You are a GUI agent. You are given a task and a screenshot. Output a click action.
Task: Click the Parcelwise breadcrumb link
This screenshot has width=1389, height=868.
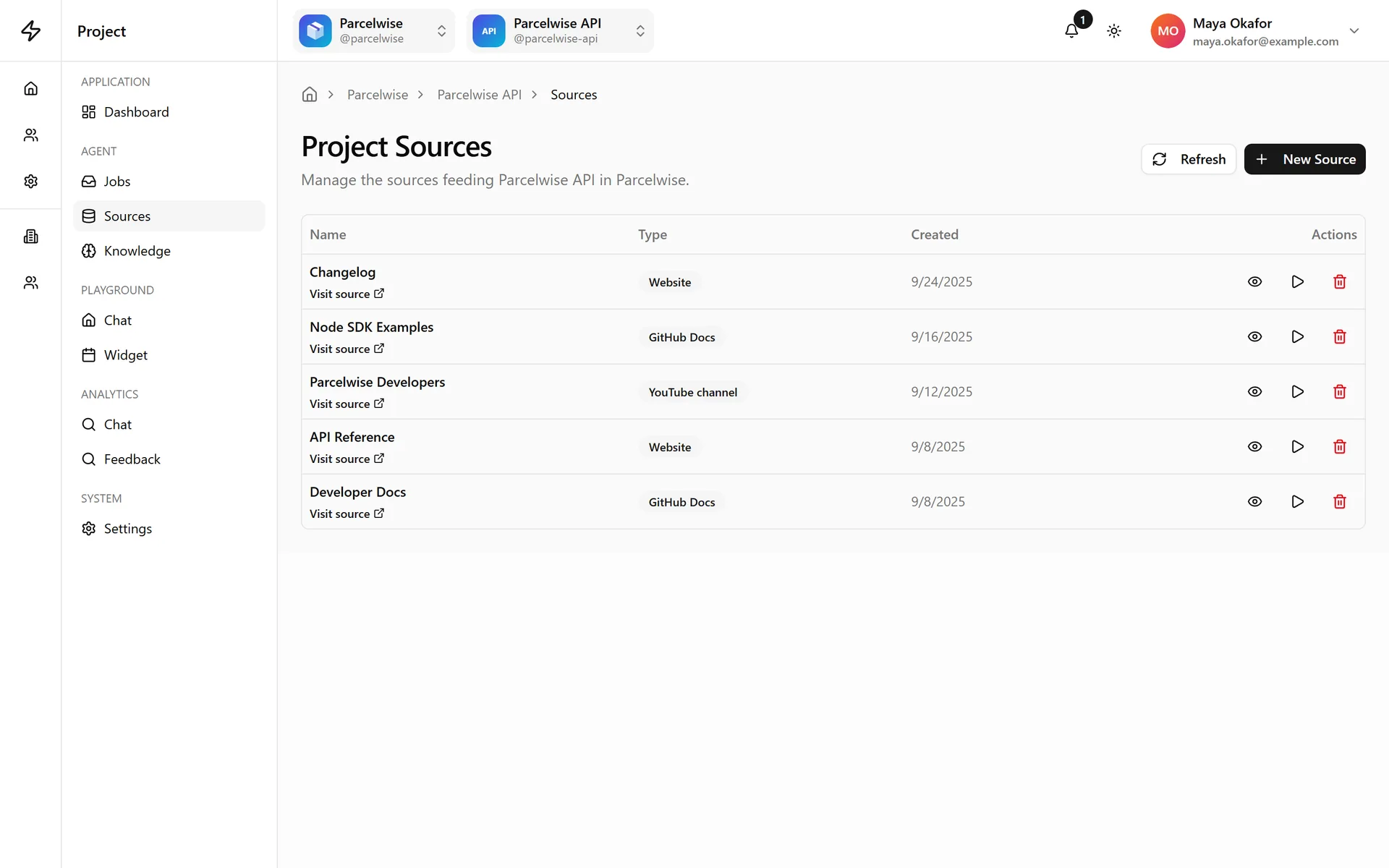378,95
